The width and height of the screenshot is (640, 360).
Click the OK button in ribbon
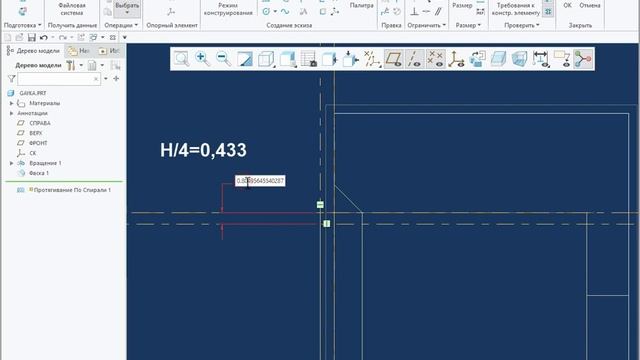(567, 5)
